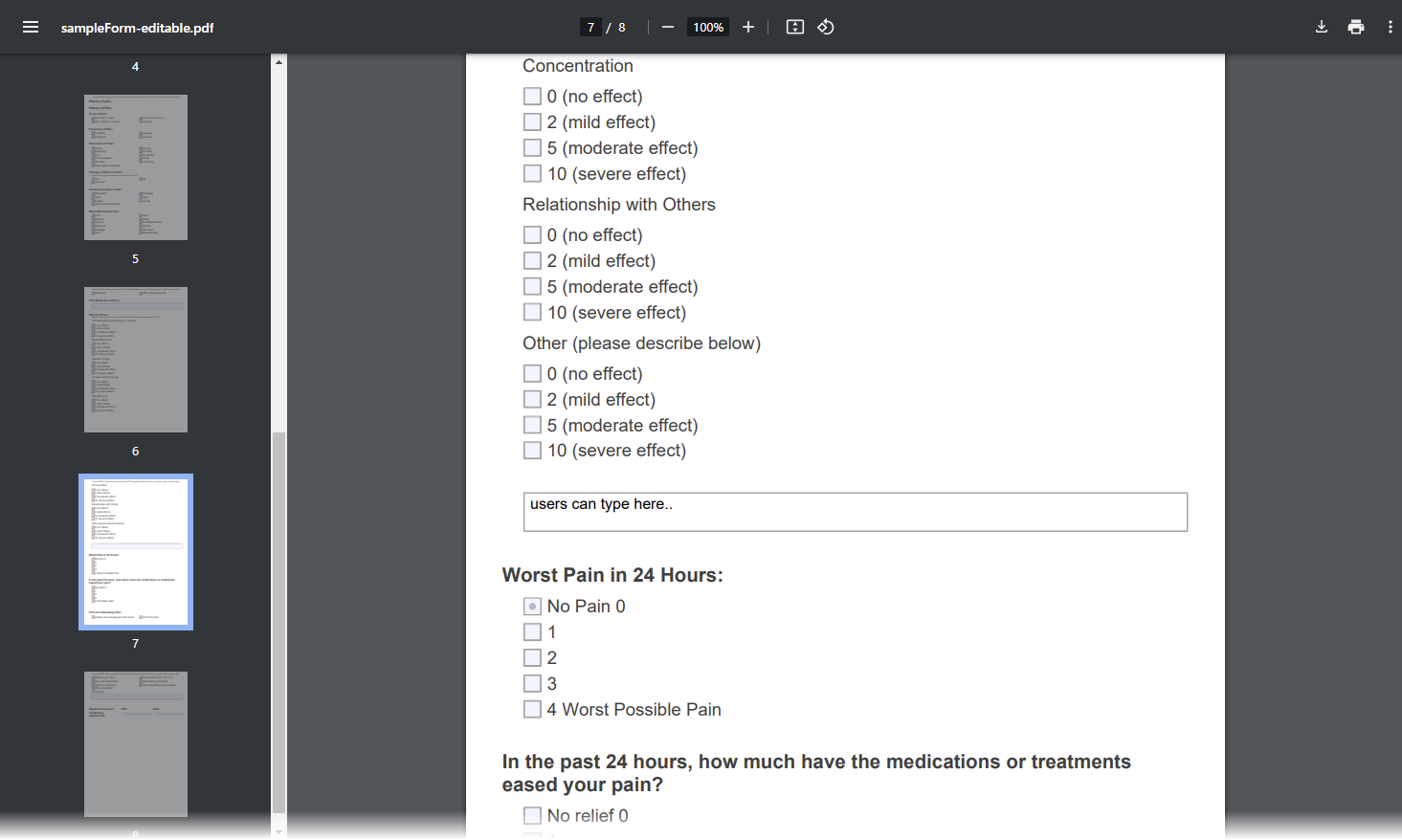Download sampleForm-editable.pdf

[1321, 27]
